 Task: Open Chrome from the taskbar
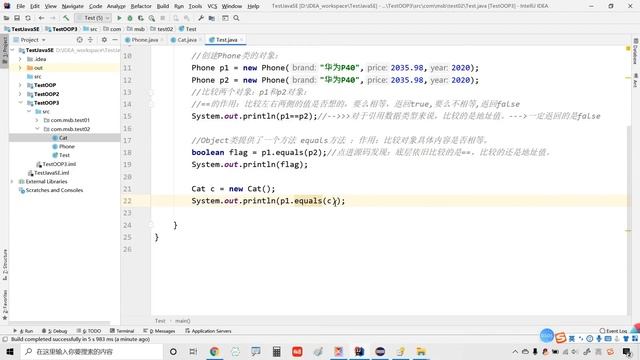pyautogui.click(x=214, y=351)
